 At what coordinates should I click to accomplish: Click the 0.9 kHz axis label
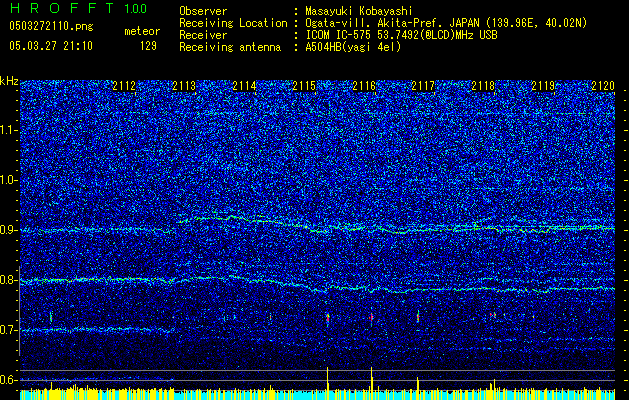[x=8, y=230]
